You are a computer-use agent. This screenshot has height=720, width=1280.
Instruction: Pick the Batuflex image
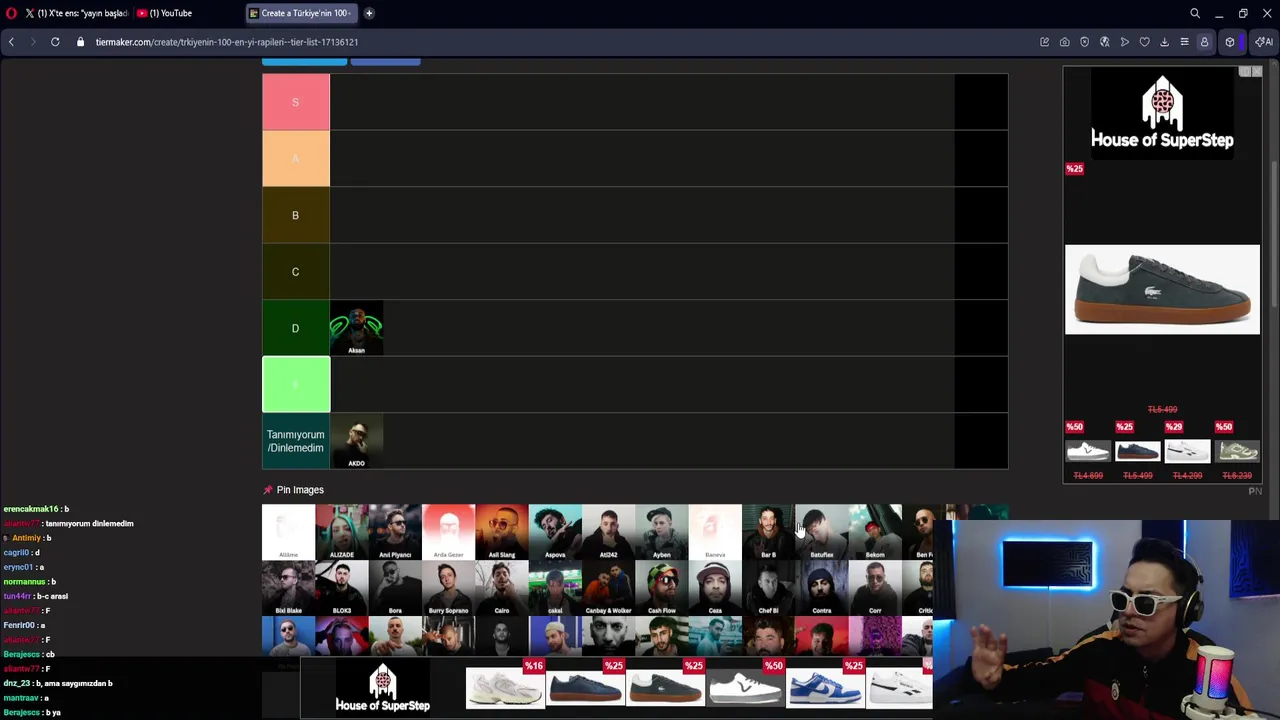[x=822, y=532]
